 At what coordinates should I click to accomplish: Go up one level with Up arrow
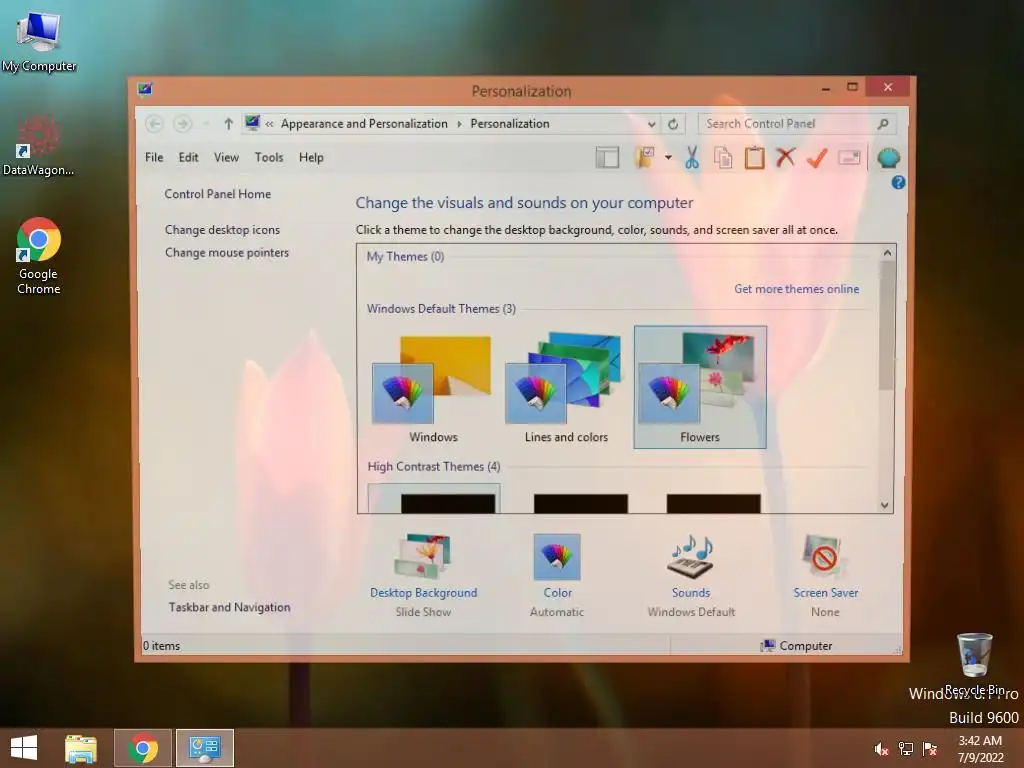click(x=228, y=123)
